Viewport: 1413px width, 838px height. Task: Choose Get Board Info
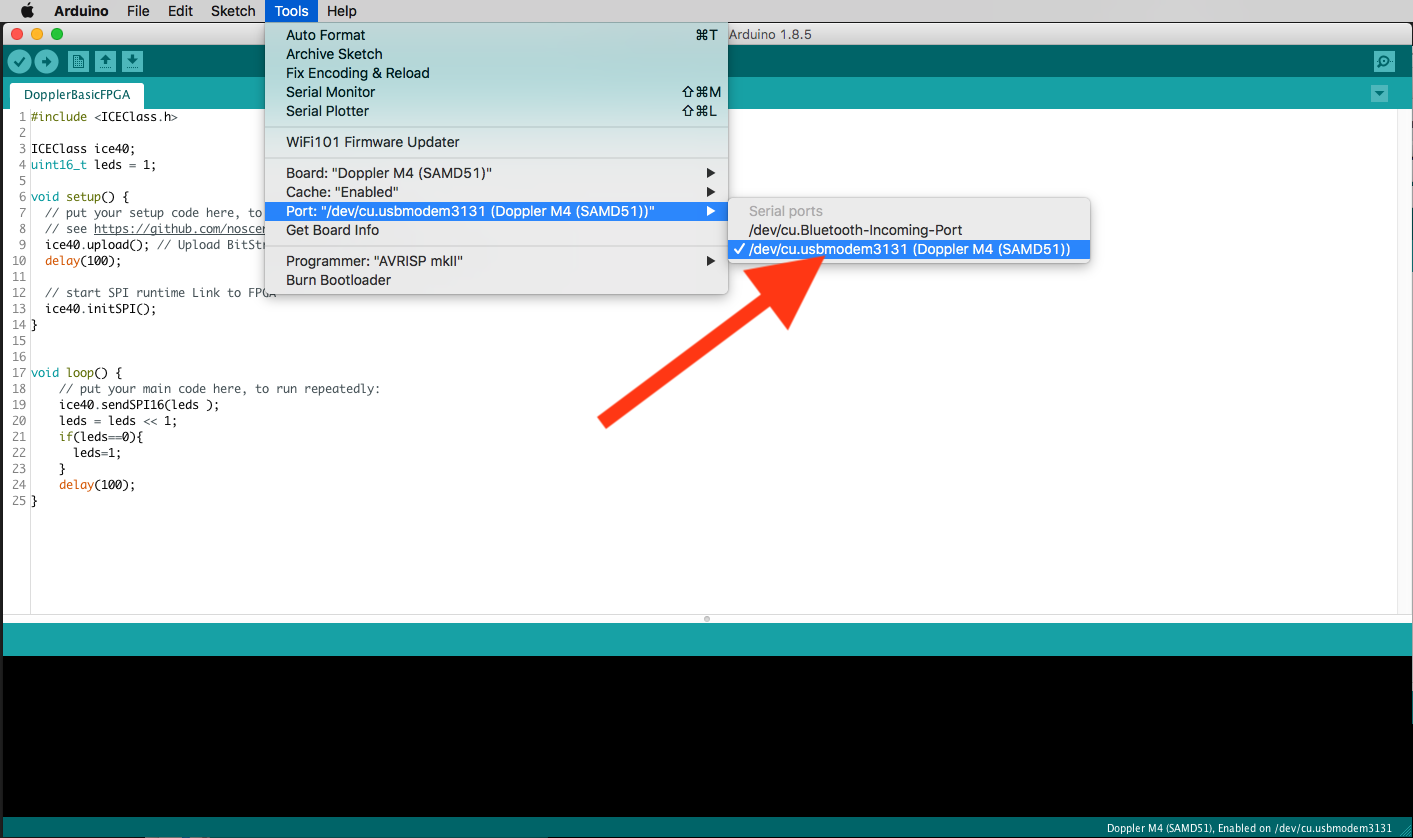(x=496, y=230)
